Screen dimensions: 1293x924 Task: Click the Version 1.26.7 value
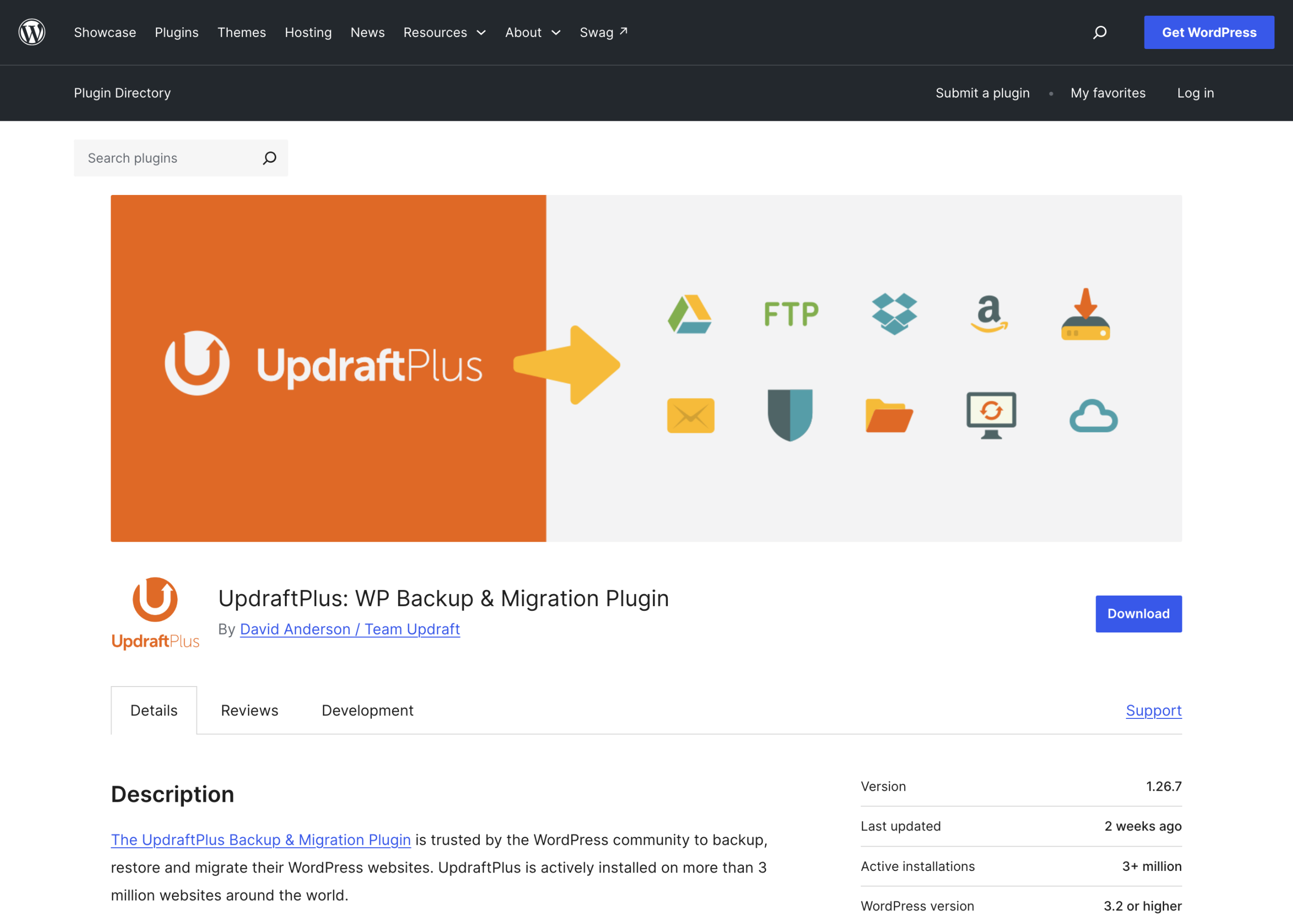coord(1163,786)
